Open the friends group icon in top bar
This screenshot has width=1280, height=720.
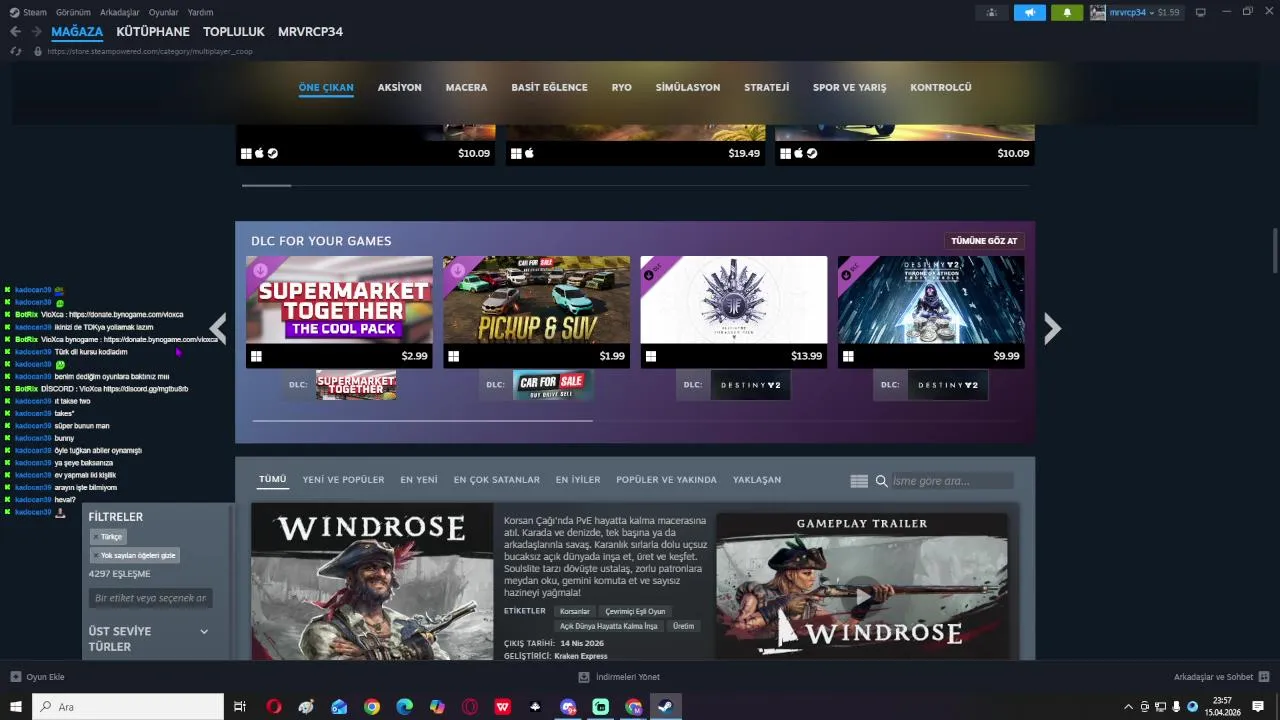tap(992, 12)
